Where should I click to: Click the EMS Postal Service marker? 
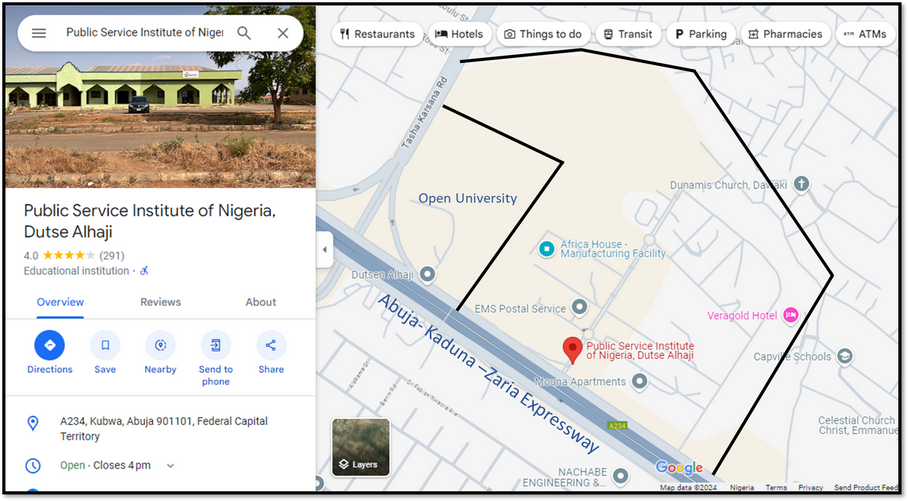tap(580, 307)
